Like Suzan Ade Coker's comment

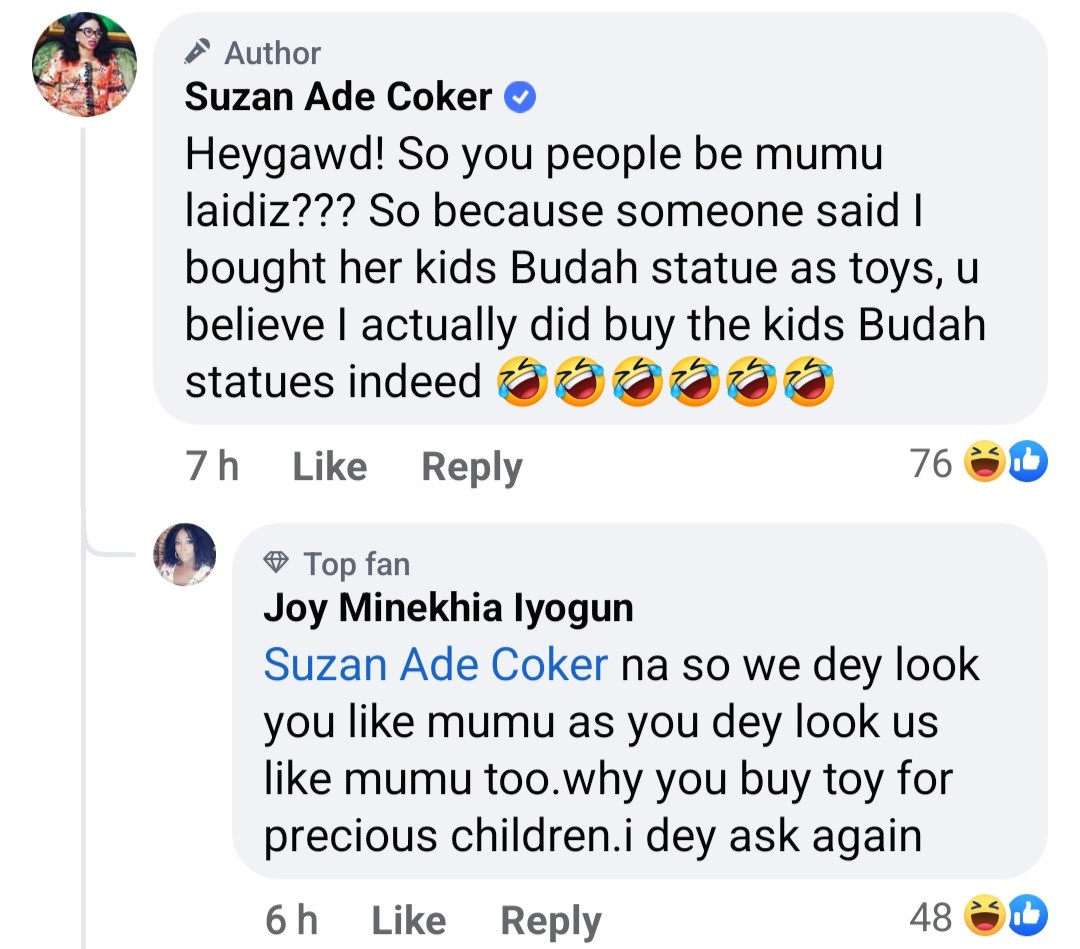(329, 466)
